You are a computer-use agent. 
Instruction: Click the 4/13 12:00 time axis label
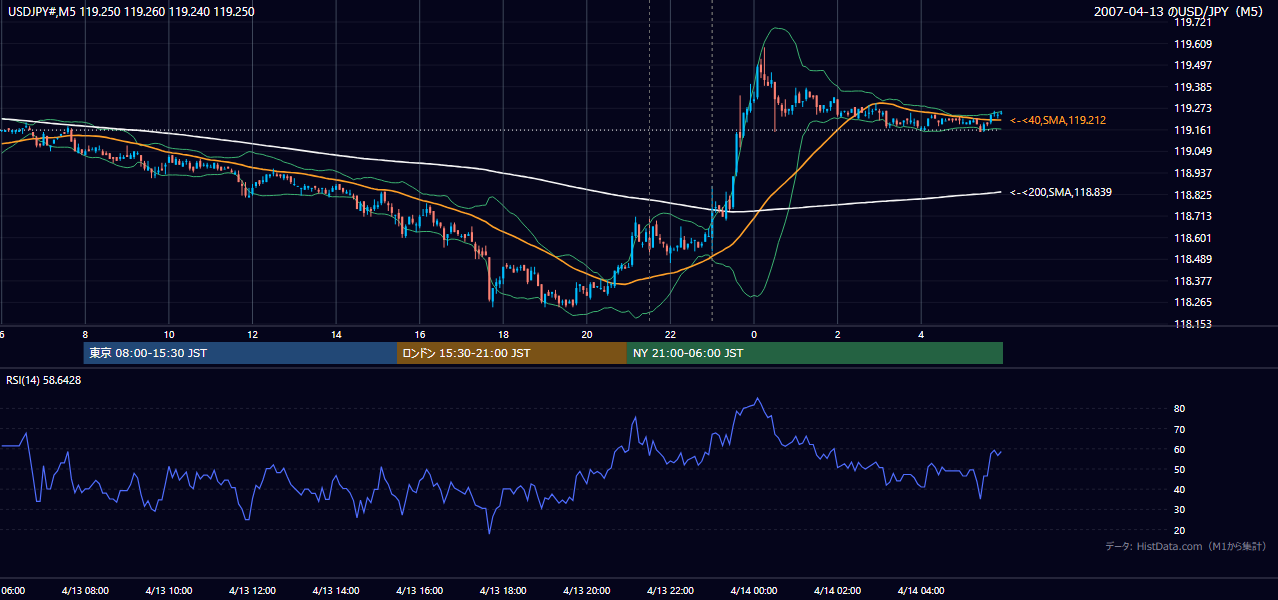coord(252,590)
